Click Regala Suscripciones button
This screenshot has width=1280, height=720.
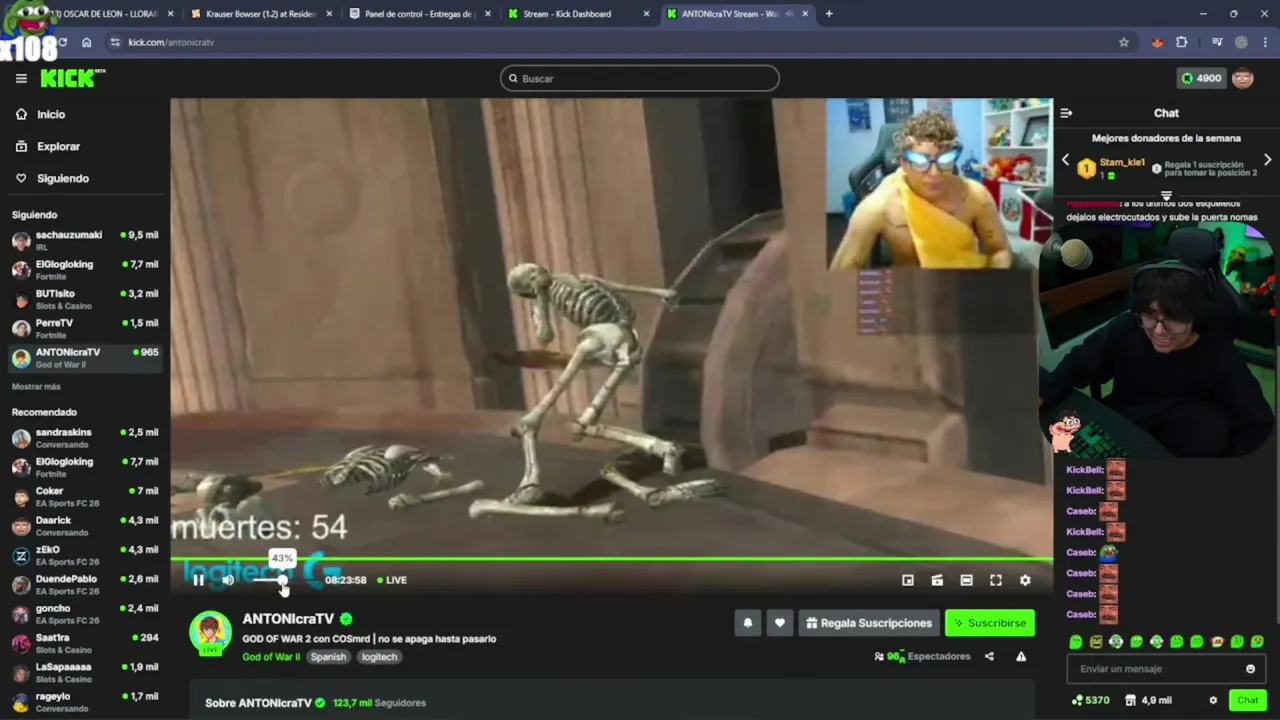click(x=869, y=623)
